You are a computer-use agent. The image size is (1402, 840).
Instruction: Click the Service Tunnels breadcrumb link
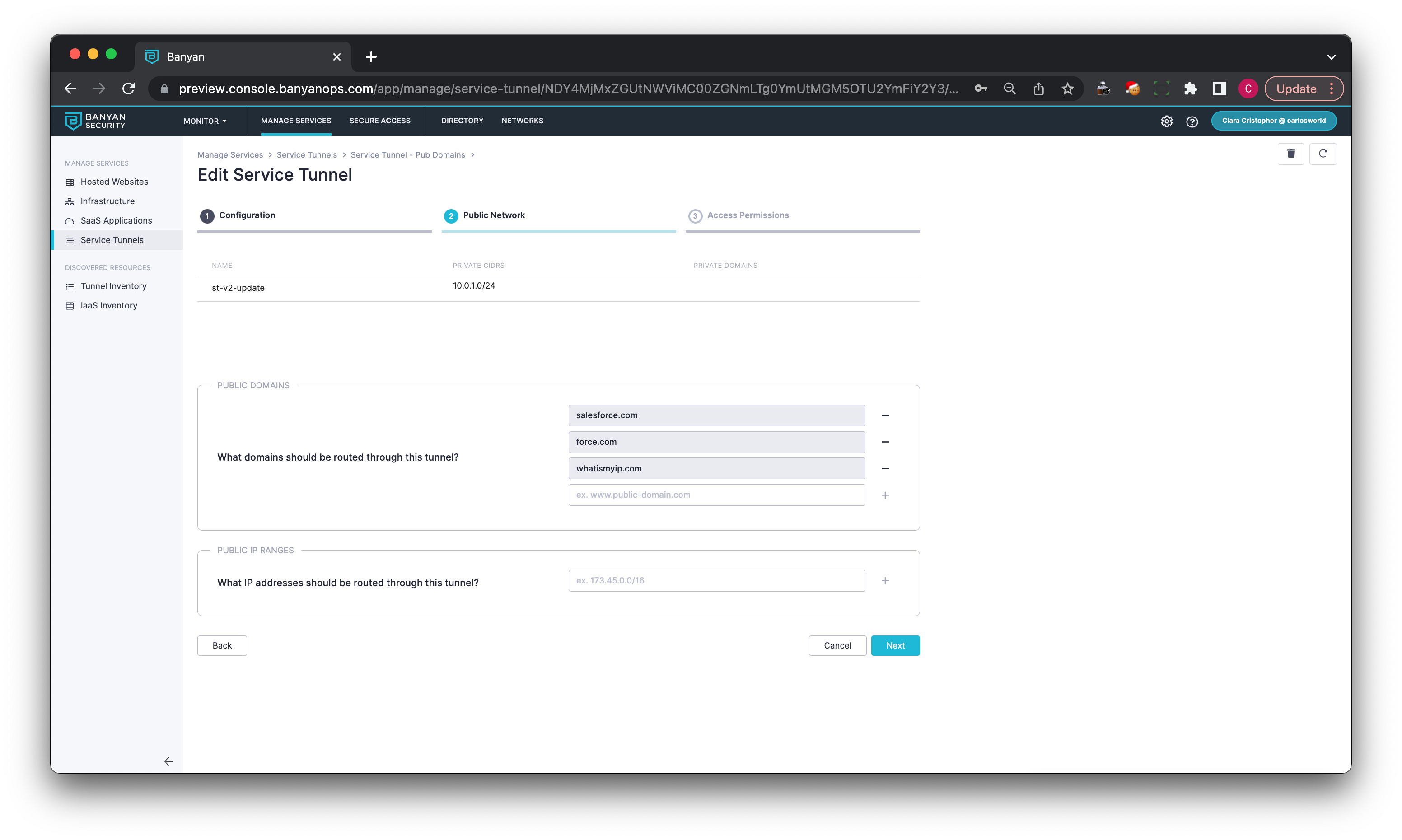[x=306, y=155]
